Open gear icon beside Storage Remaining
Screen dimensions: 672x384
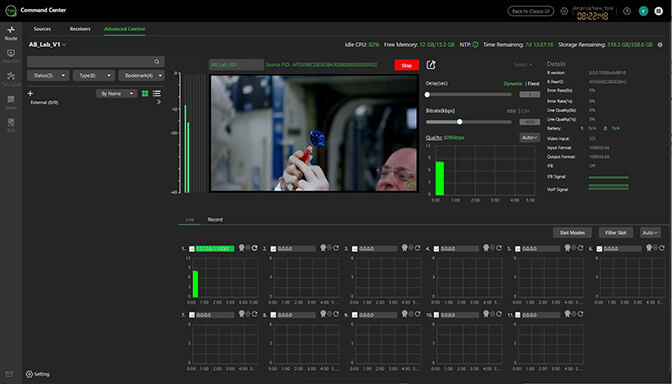[660, 45]
